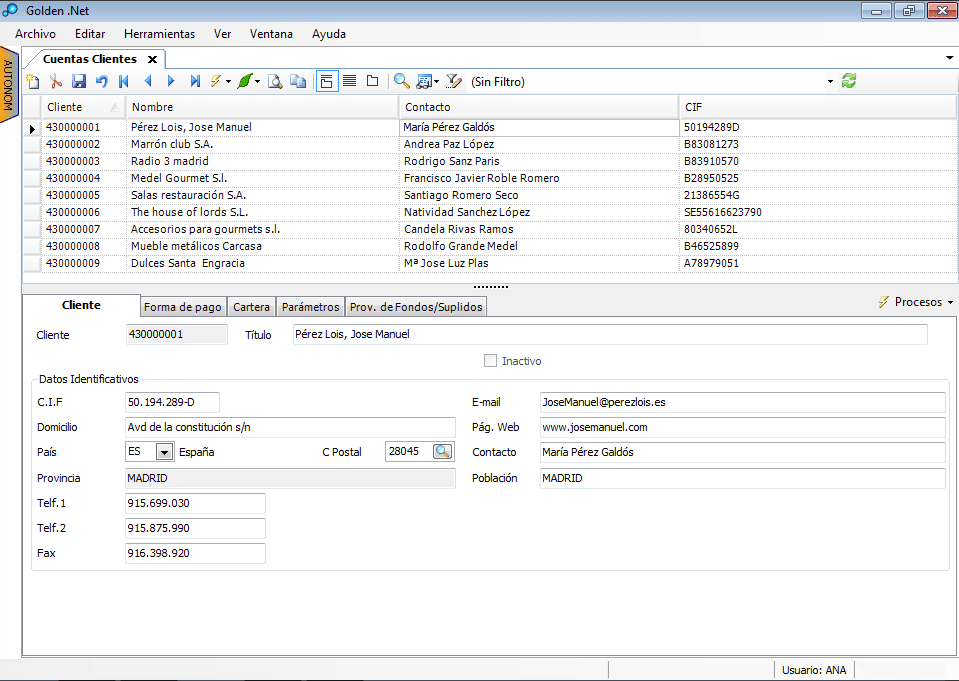Click the scissors delete icon
The width and height of the screenshot is (959, 681).
tap(56, 82)
